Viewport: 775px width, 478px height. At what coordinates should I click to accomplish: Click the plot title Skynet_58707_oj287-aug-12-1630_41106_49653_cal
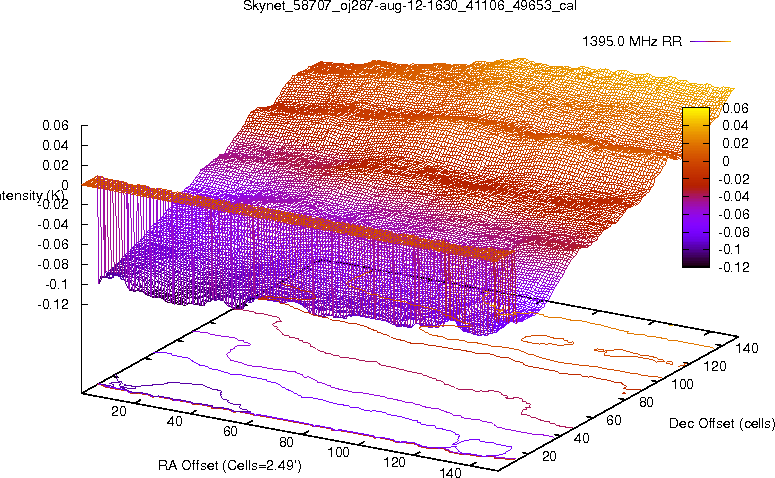[x=410, y=6]
